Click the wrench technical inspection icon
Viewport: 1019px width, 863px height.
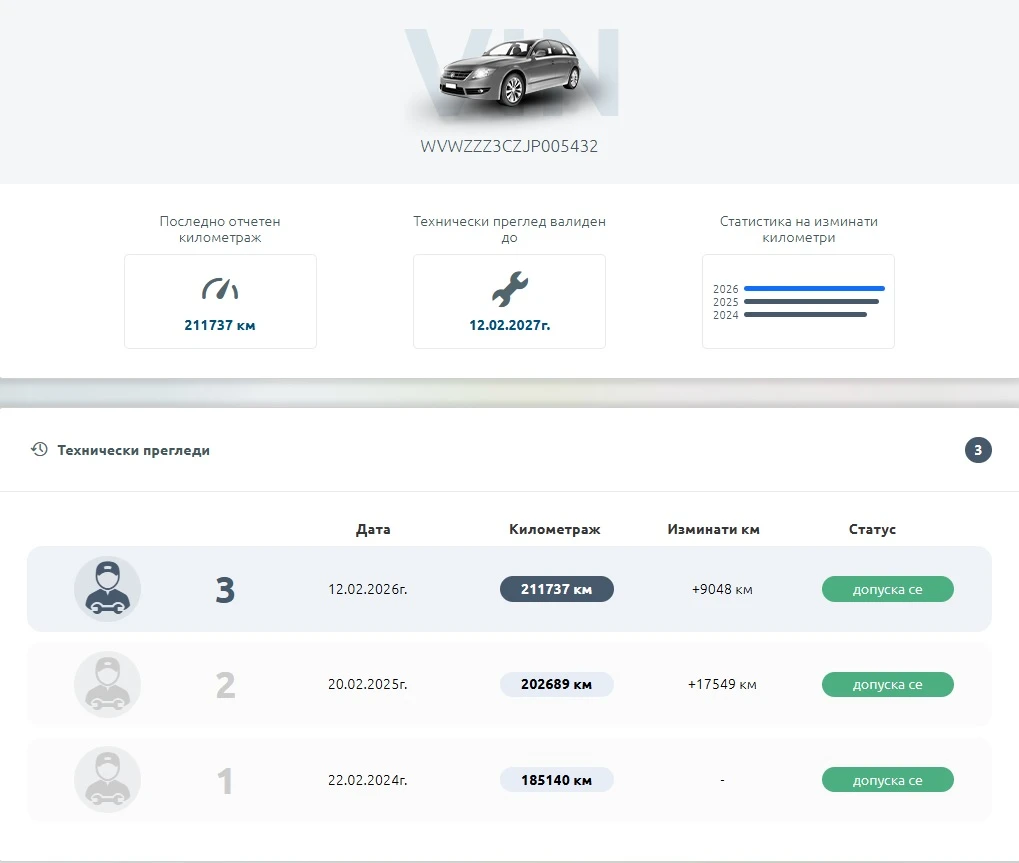509,289
